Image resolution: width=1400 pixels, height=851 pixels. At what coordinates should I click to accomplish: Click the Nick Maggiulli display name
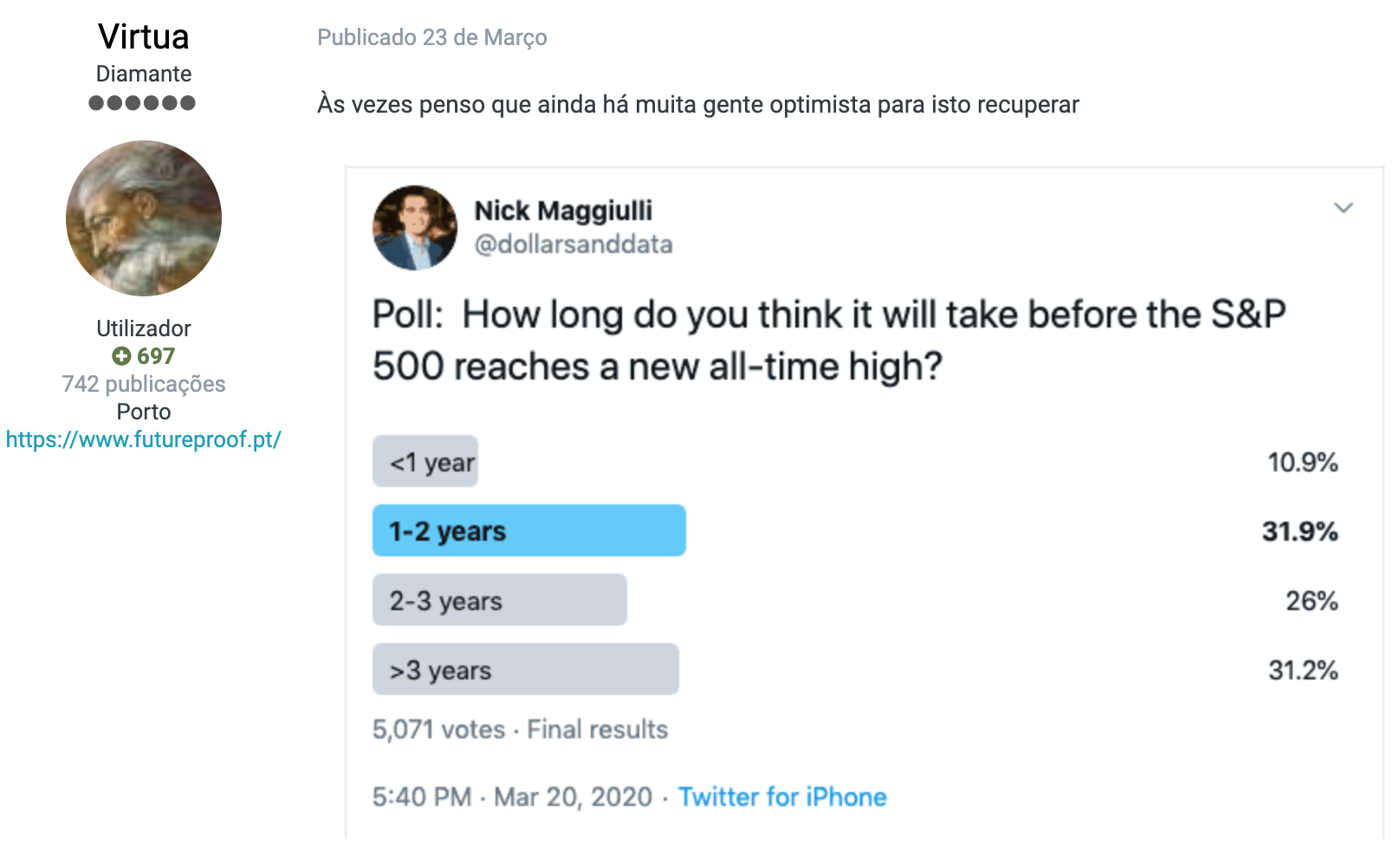(x=563, y=211)
